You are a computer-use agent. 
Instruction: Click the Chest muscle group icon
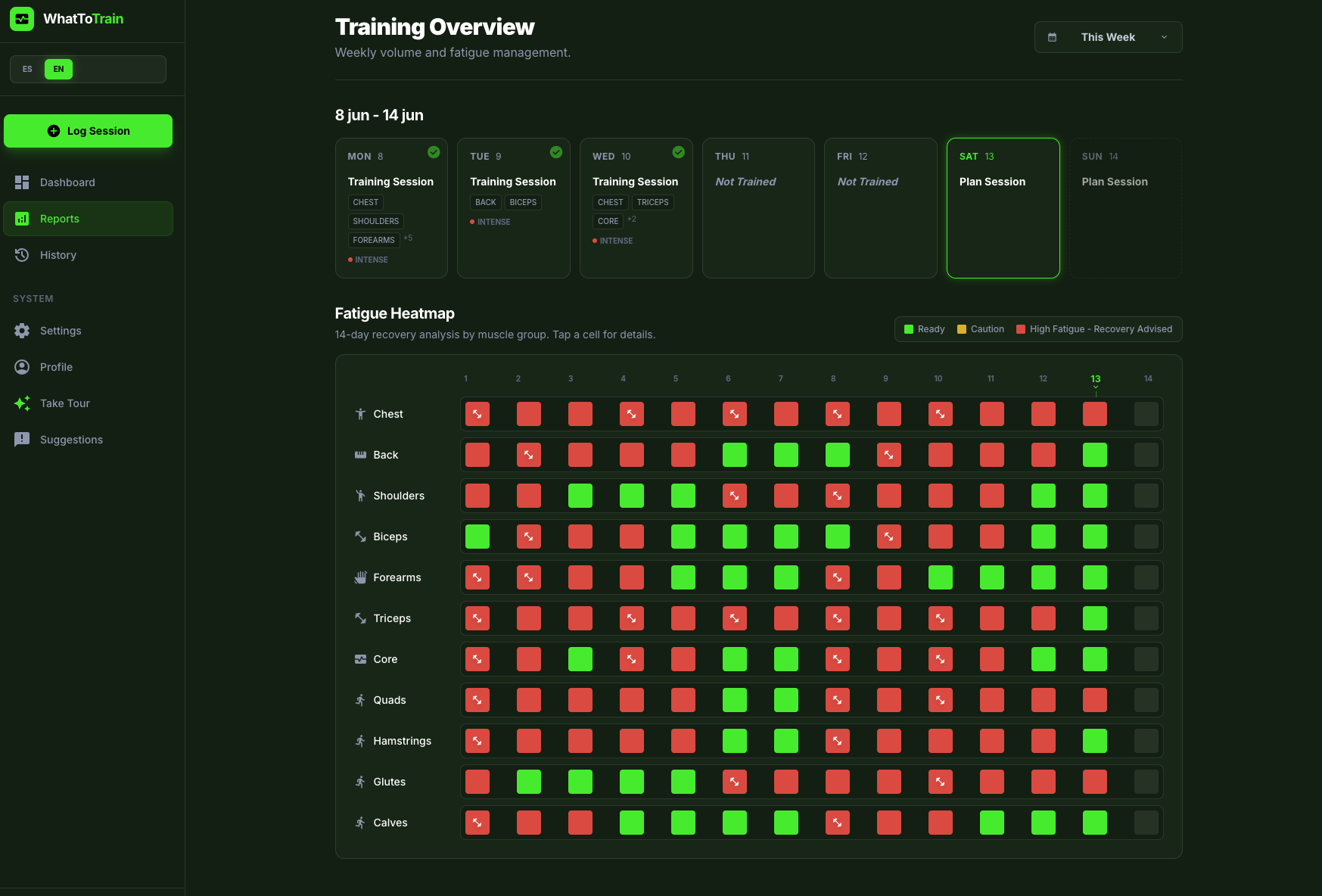click(x=360, y=414)
